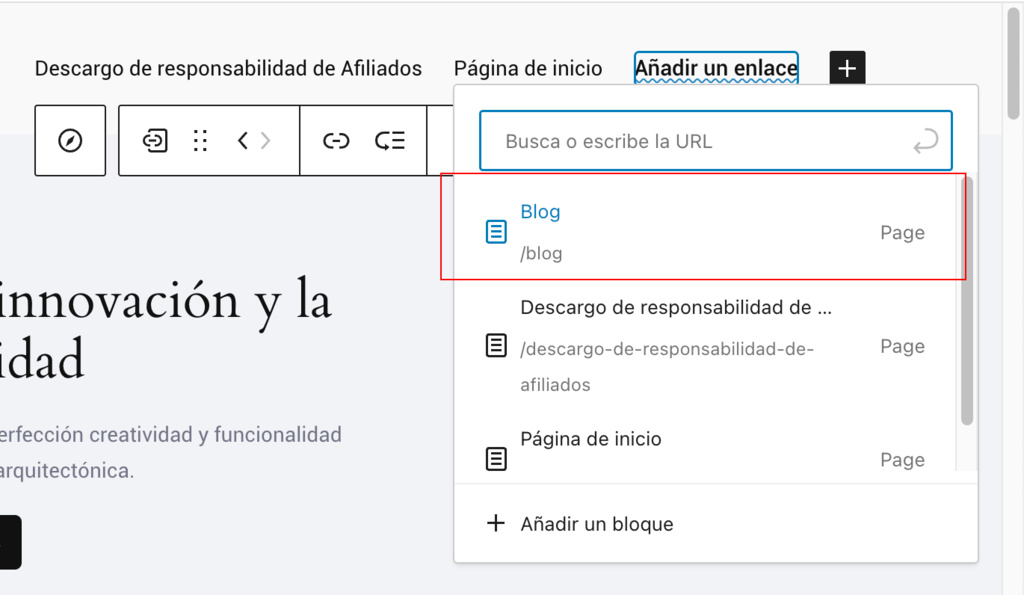Screen dimensions: 1024x595
Task: Click the Añadir un enlace placeholder
Action: (x=716, y=68)
